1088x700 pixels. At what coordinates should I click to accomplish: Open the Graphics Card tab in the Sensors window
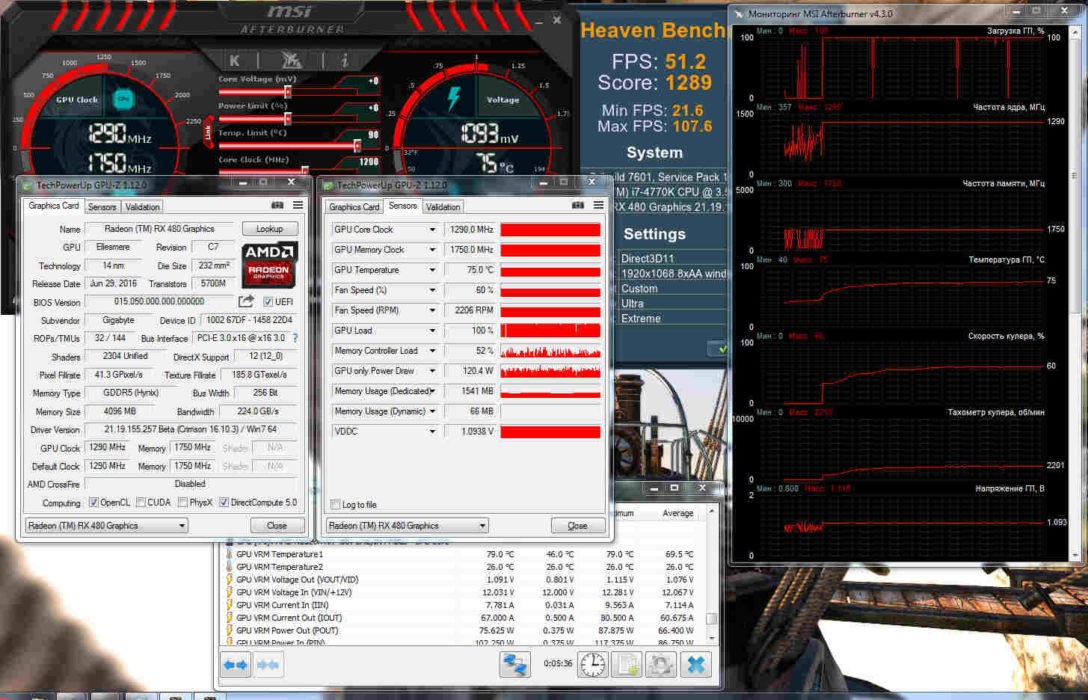[x=354, y=207]
